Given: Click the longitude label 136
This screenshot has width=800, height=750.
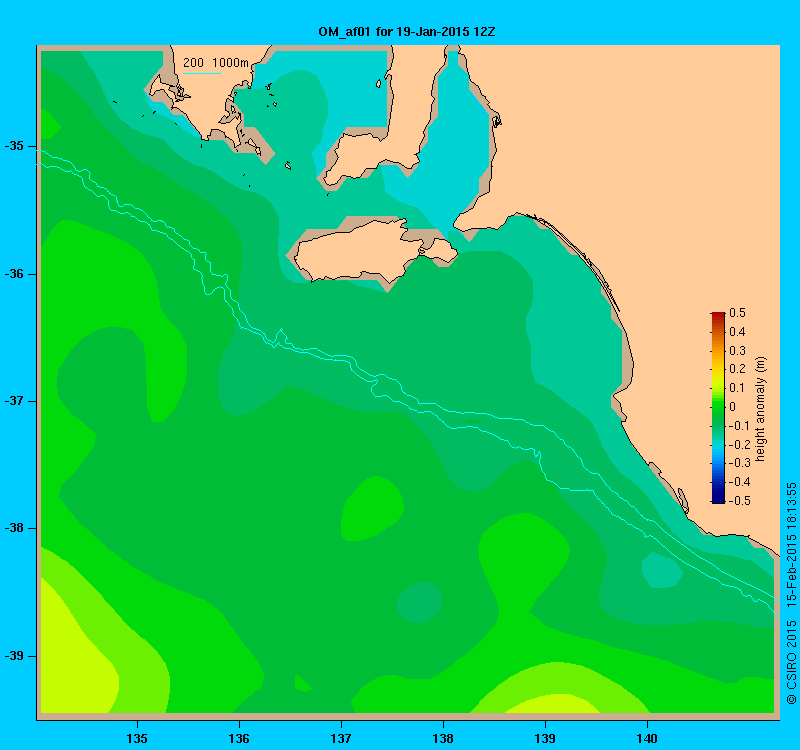Looking at the screenshot, I should [239, 738].
